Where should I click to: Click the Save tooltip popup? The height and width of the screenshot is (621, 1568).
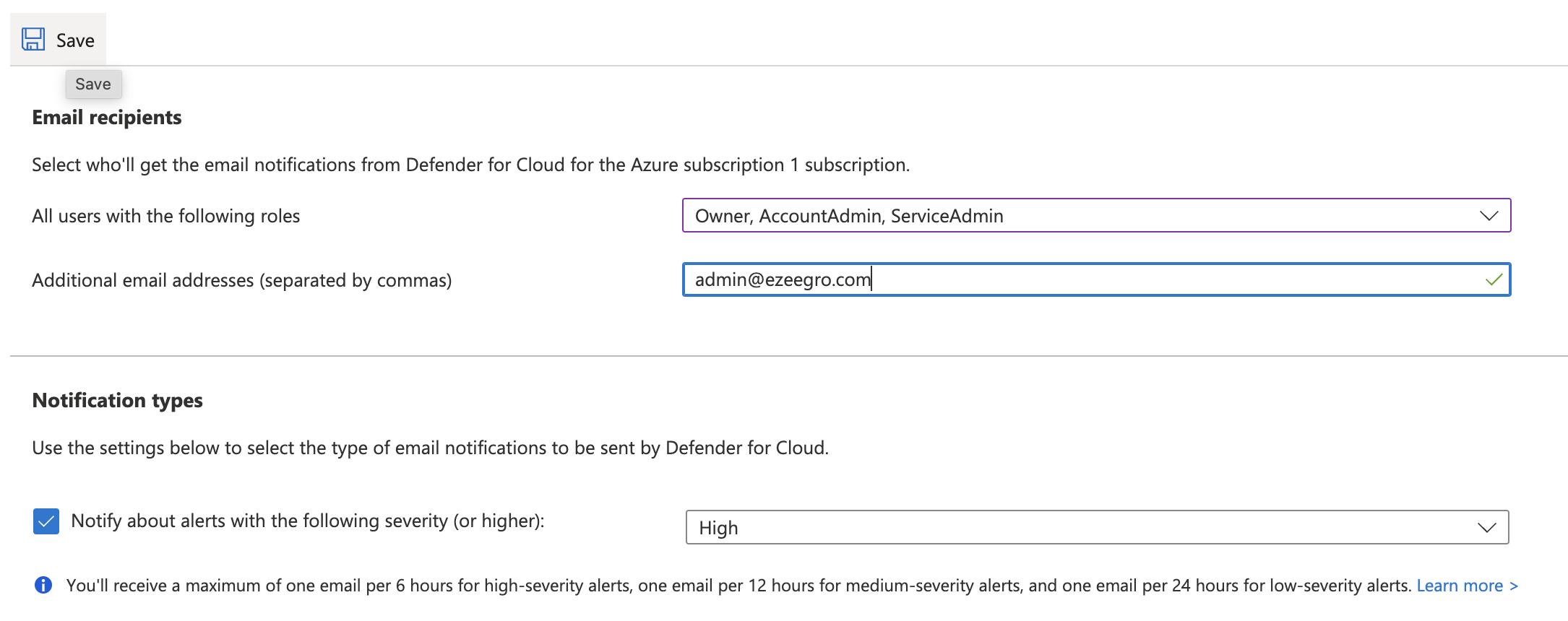(93, 84)
